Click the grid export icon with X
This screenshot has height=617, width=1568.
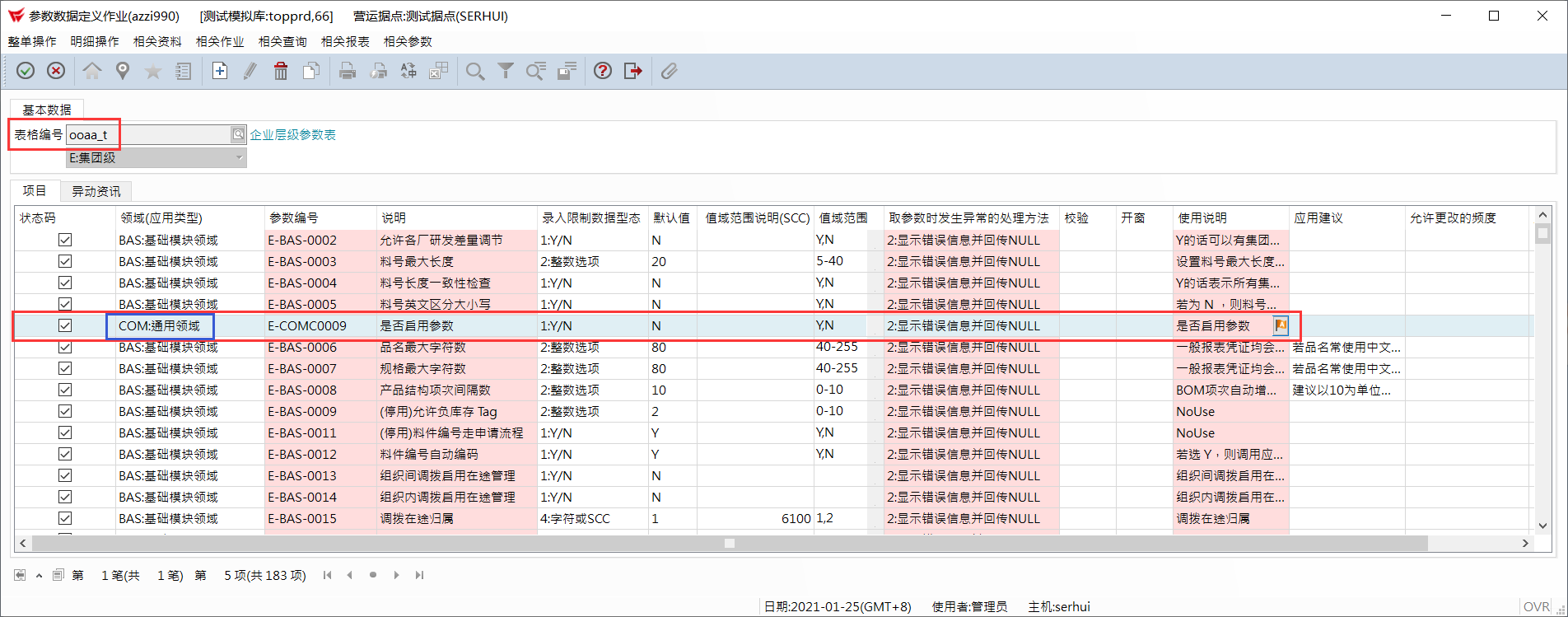(x=439, y=72)
